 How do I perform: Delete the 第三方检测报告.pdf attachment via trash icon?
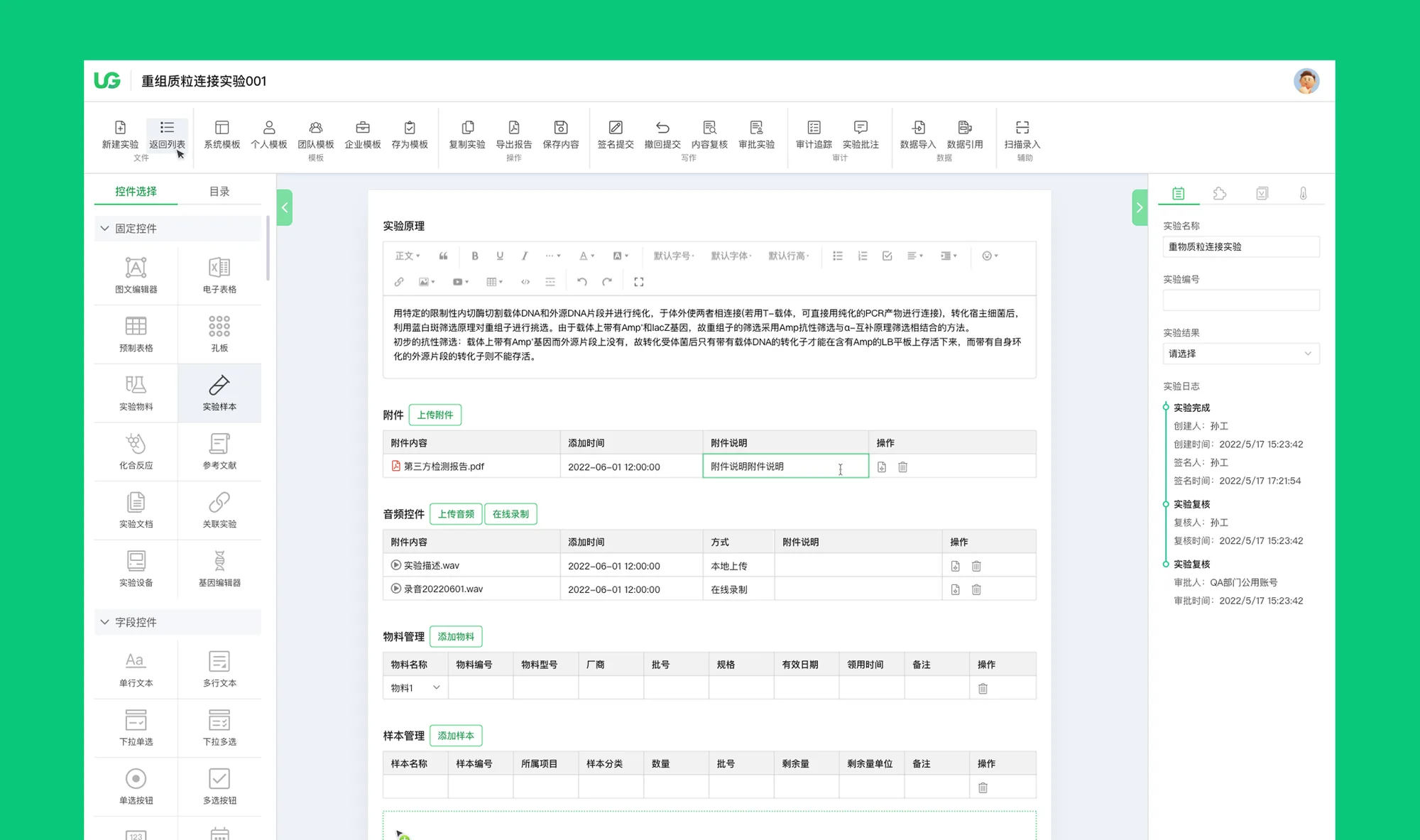pyautogui.click(x=902, y=467)
